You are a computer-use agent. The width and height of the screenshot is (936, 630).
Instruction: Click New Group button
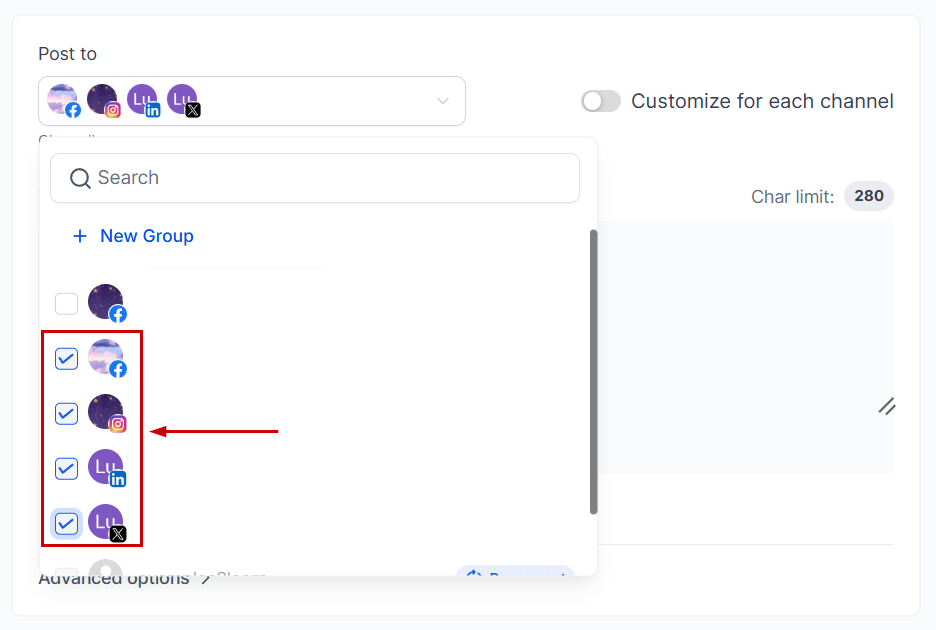133,236
